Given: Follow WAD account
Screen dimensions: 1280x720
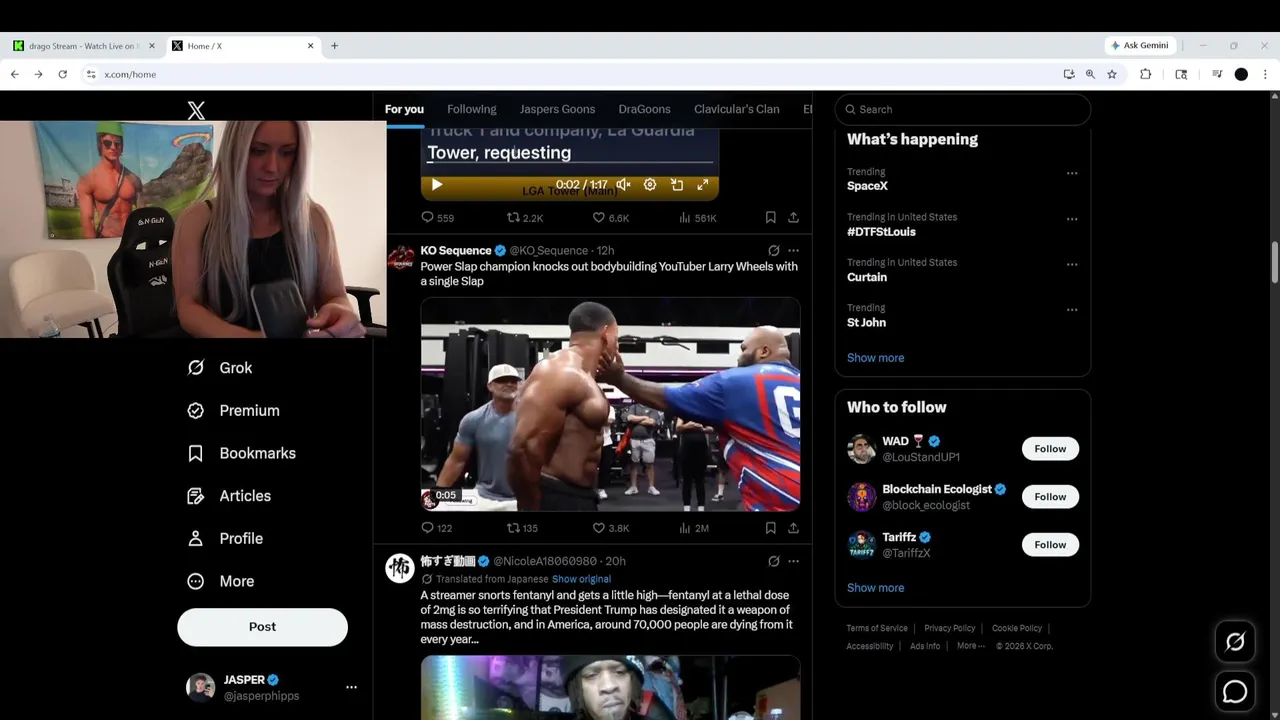Looking at the screenshot, I should [1050, 449].
